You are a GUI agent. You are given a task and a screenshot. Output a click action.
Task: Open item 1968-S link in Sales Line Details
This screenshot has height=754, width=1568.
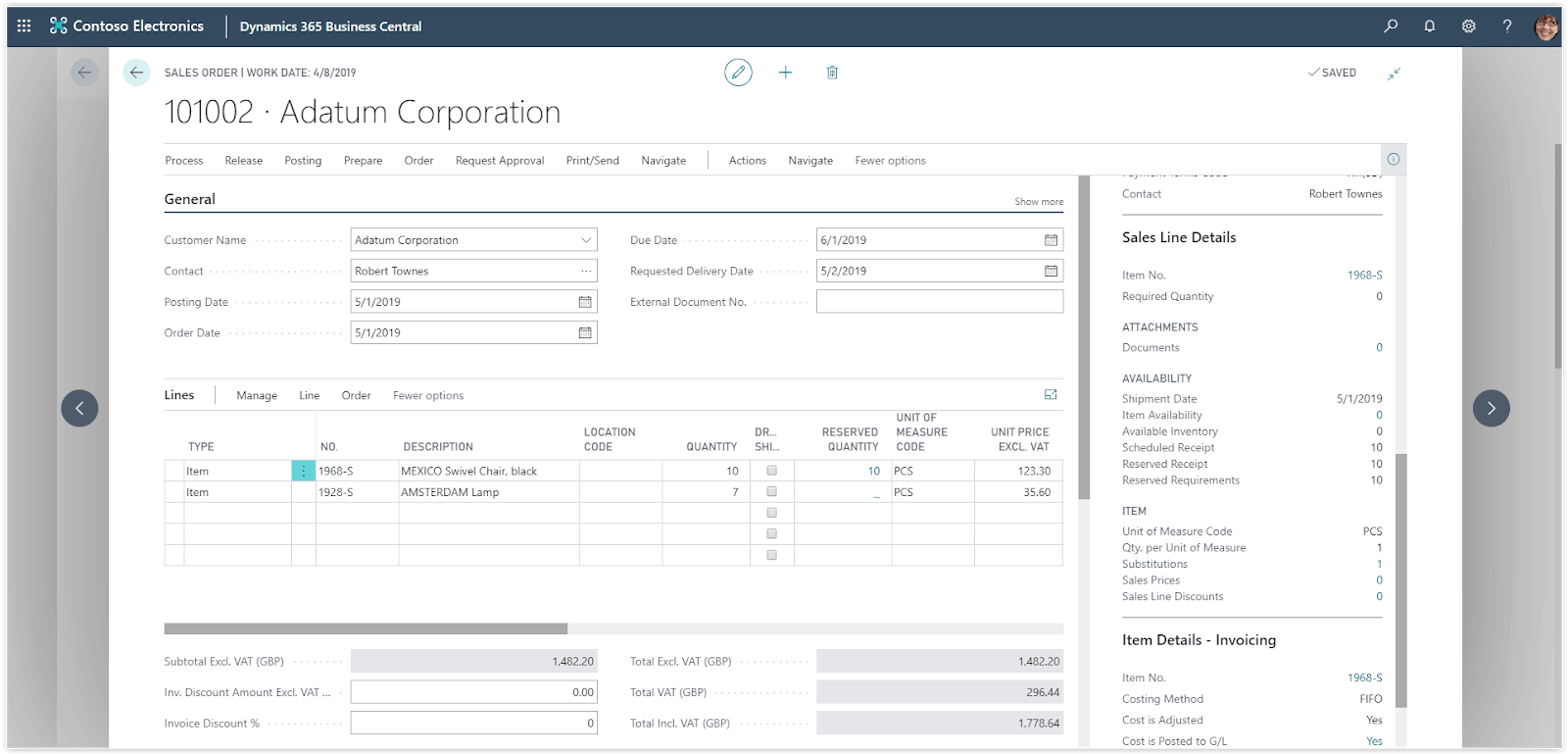click(1364, 276)
